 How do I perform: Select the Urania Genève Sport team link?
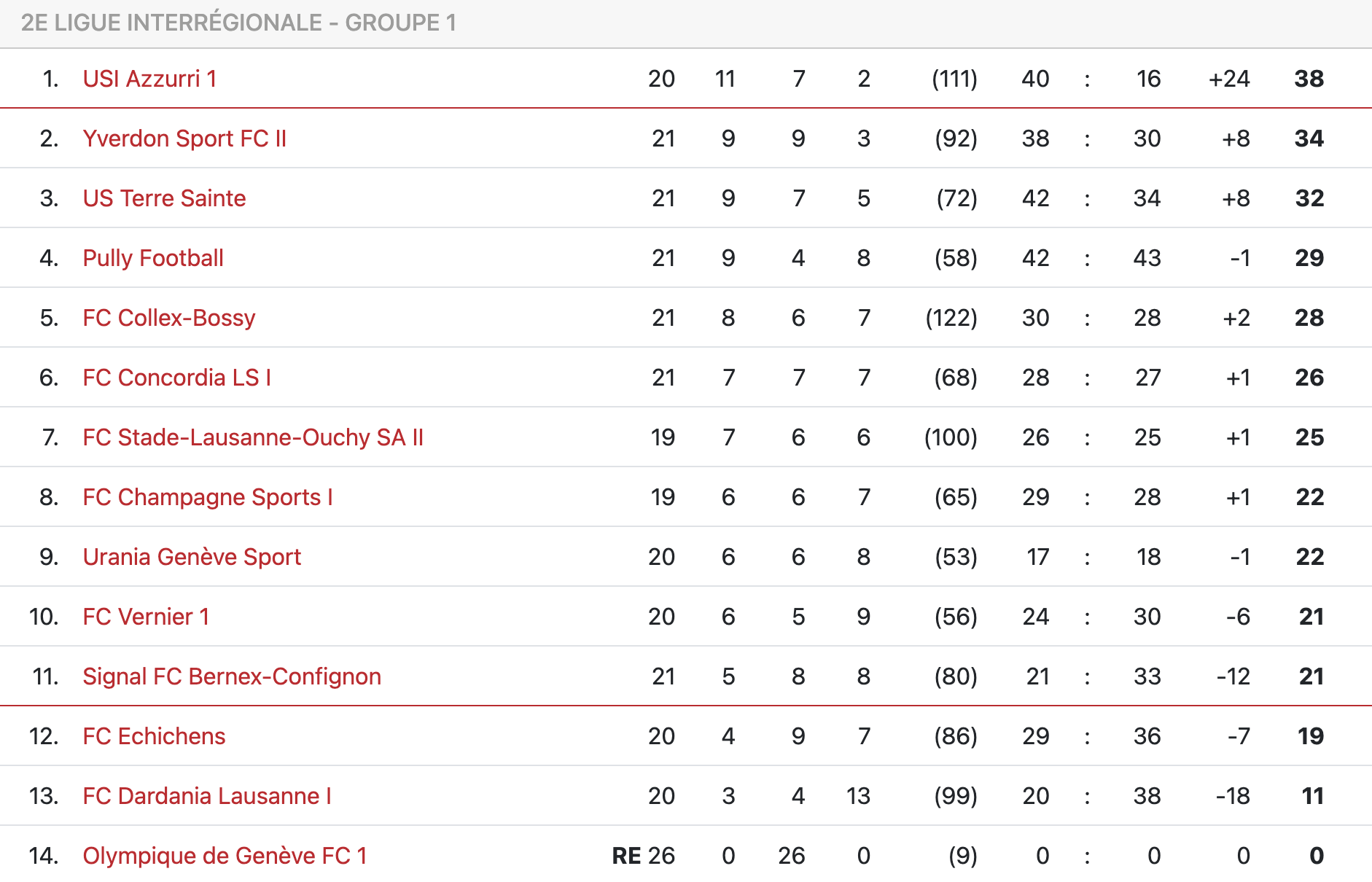192,557
